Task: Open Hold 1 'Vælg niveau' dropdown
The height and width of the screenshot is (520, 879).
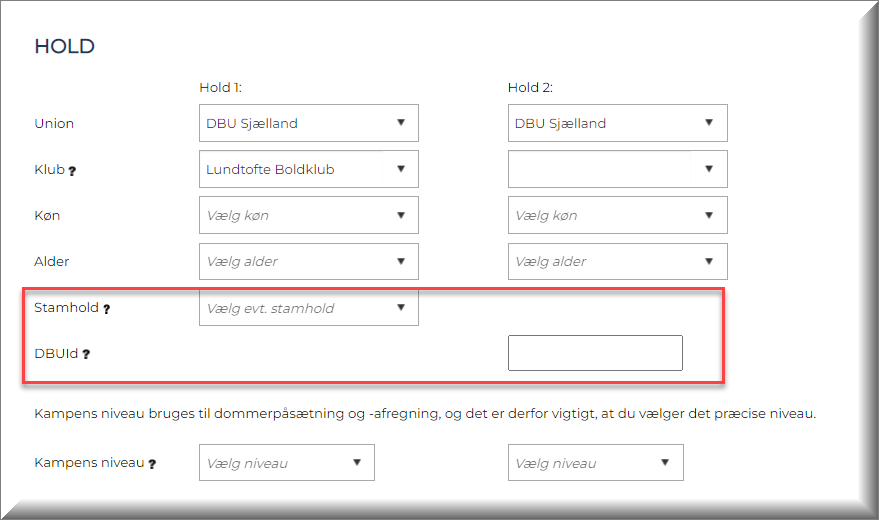Action: [286, 463]
